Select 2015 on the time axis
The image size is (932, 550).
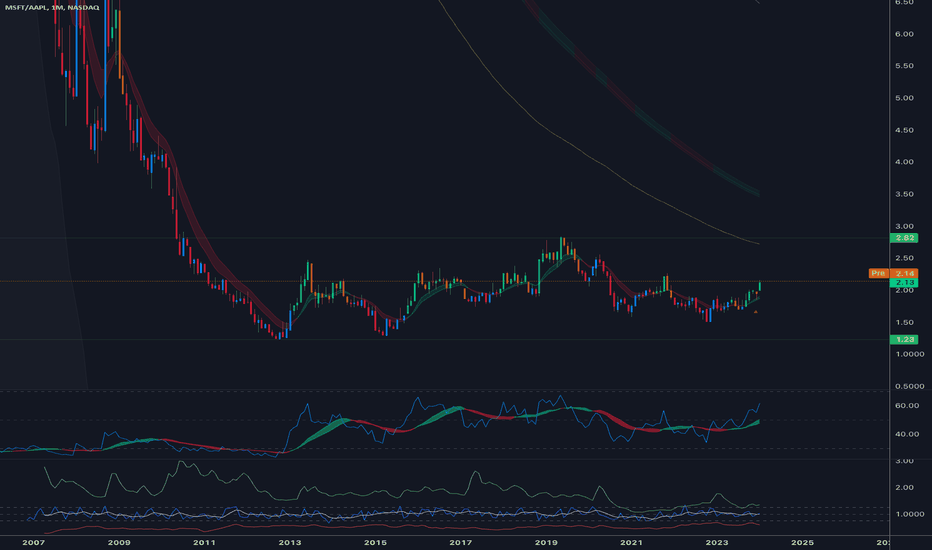click(375, 542)
